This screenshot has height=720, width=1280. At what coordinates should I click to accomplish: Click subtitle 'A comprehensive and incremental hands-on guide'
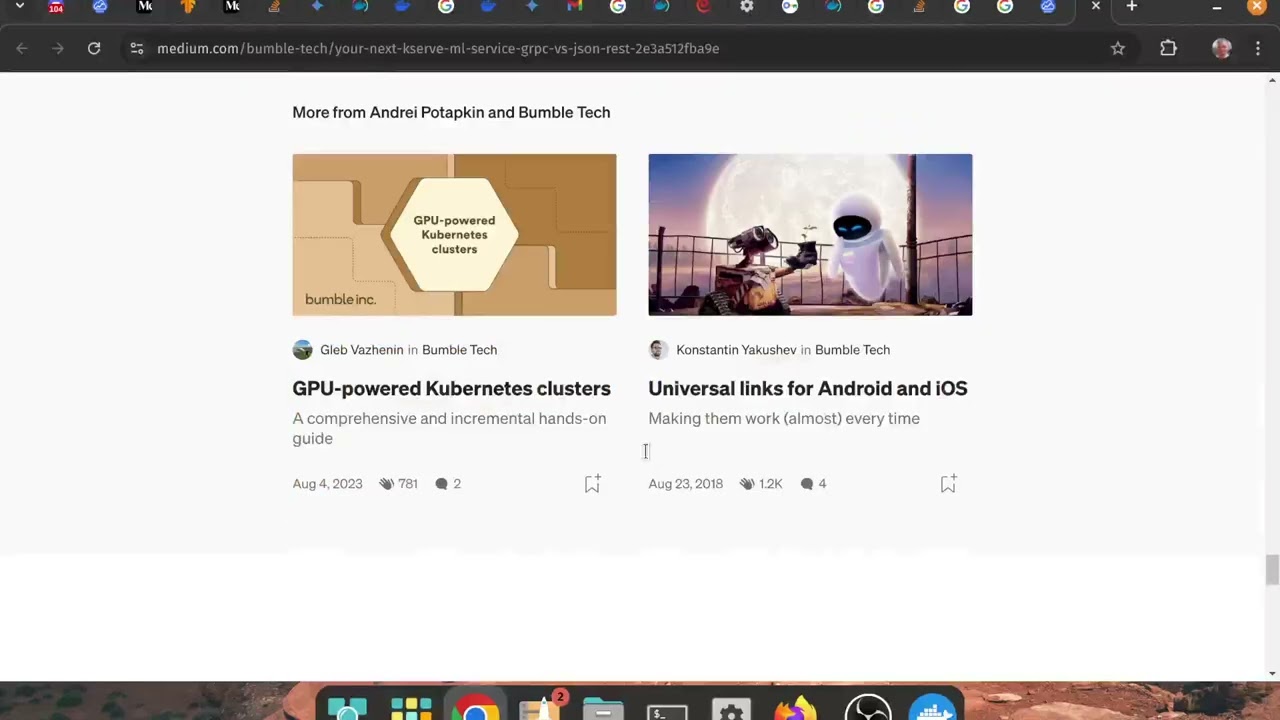(449, 428)
